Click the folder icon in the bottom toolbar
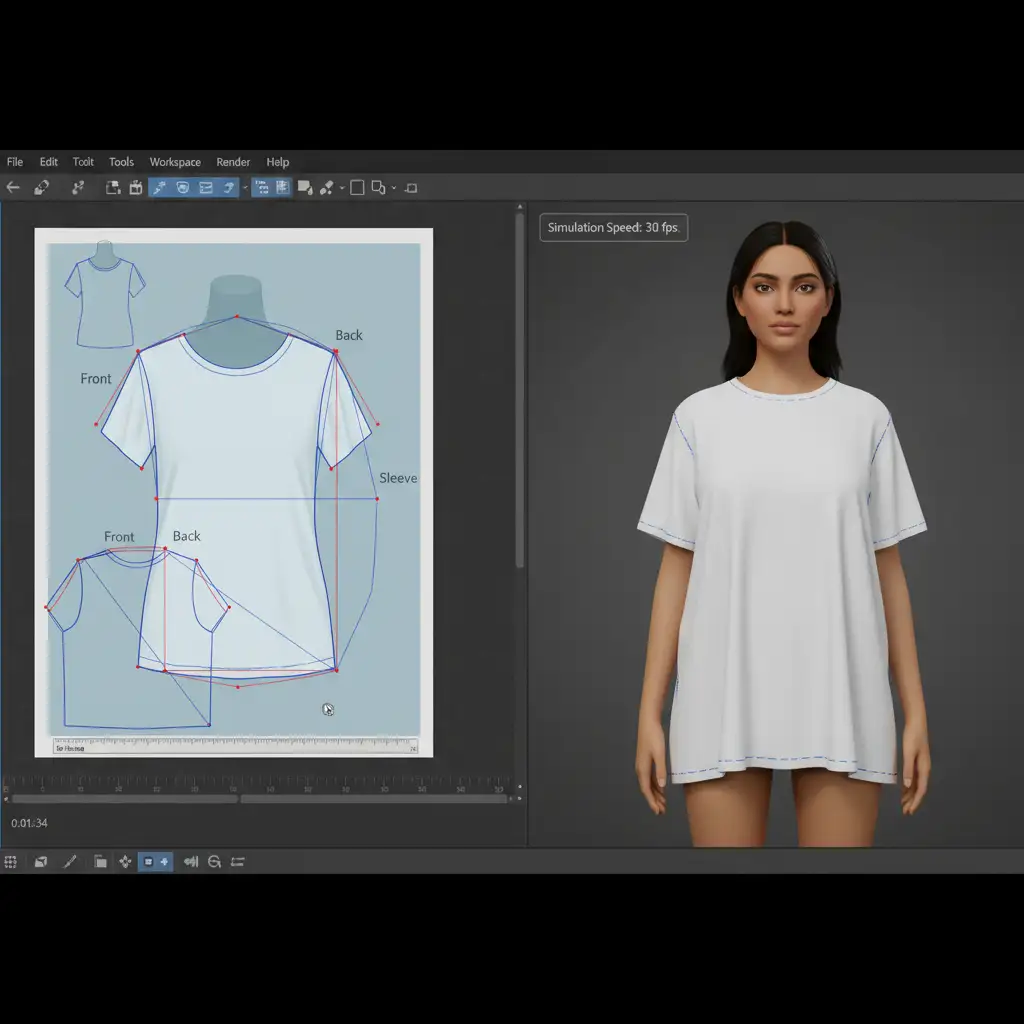The height and width of the screenshot is (1024, 1024). tap(99, 861)
